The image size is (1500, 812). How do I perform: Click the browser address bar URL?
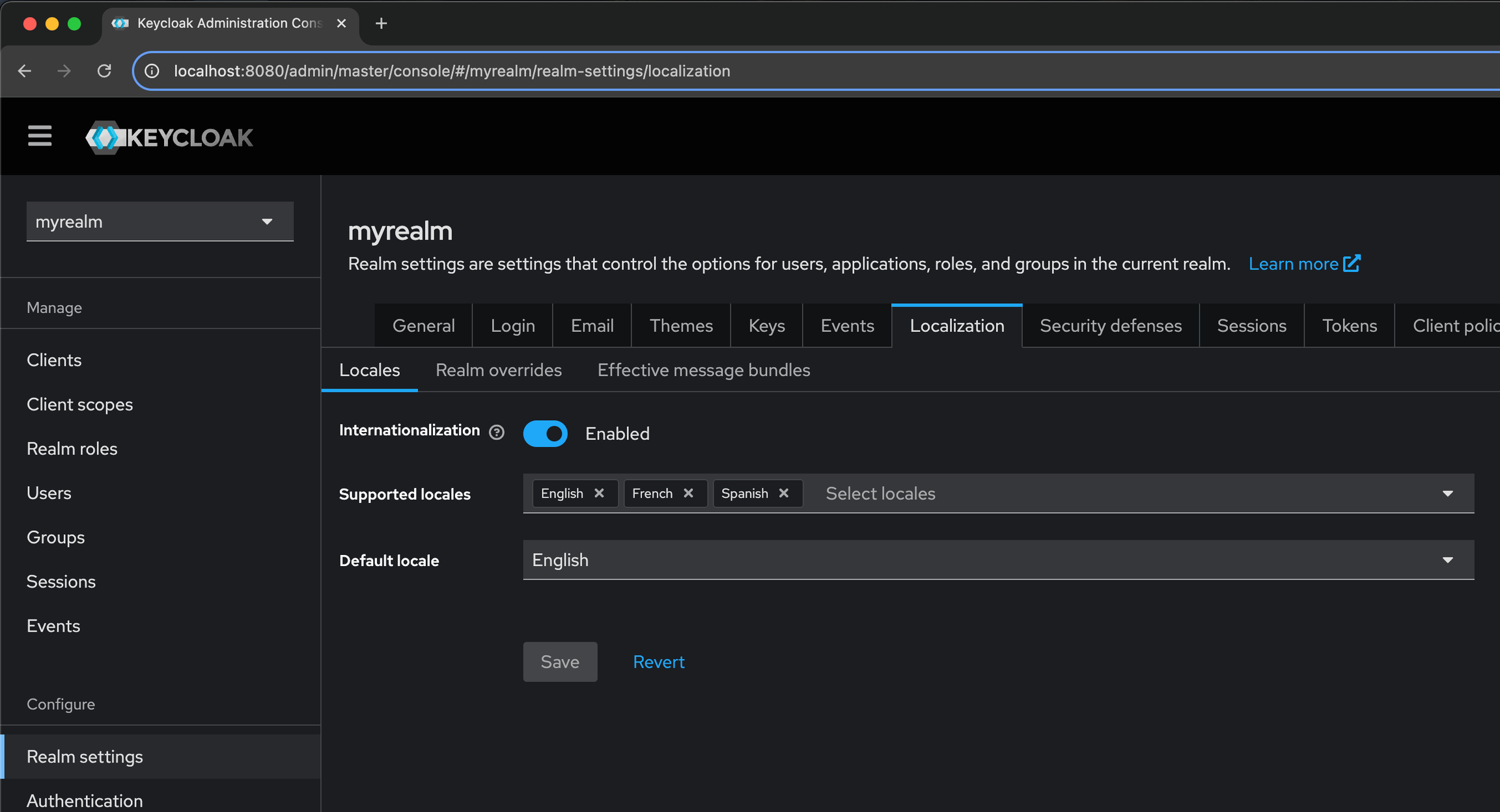[x=452, y=71]
